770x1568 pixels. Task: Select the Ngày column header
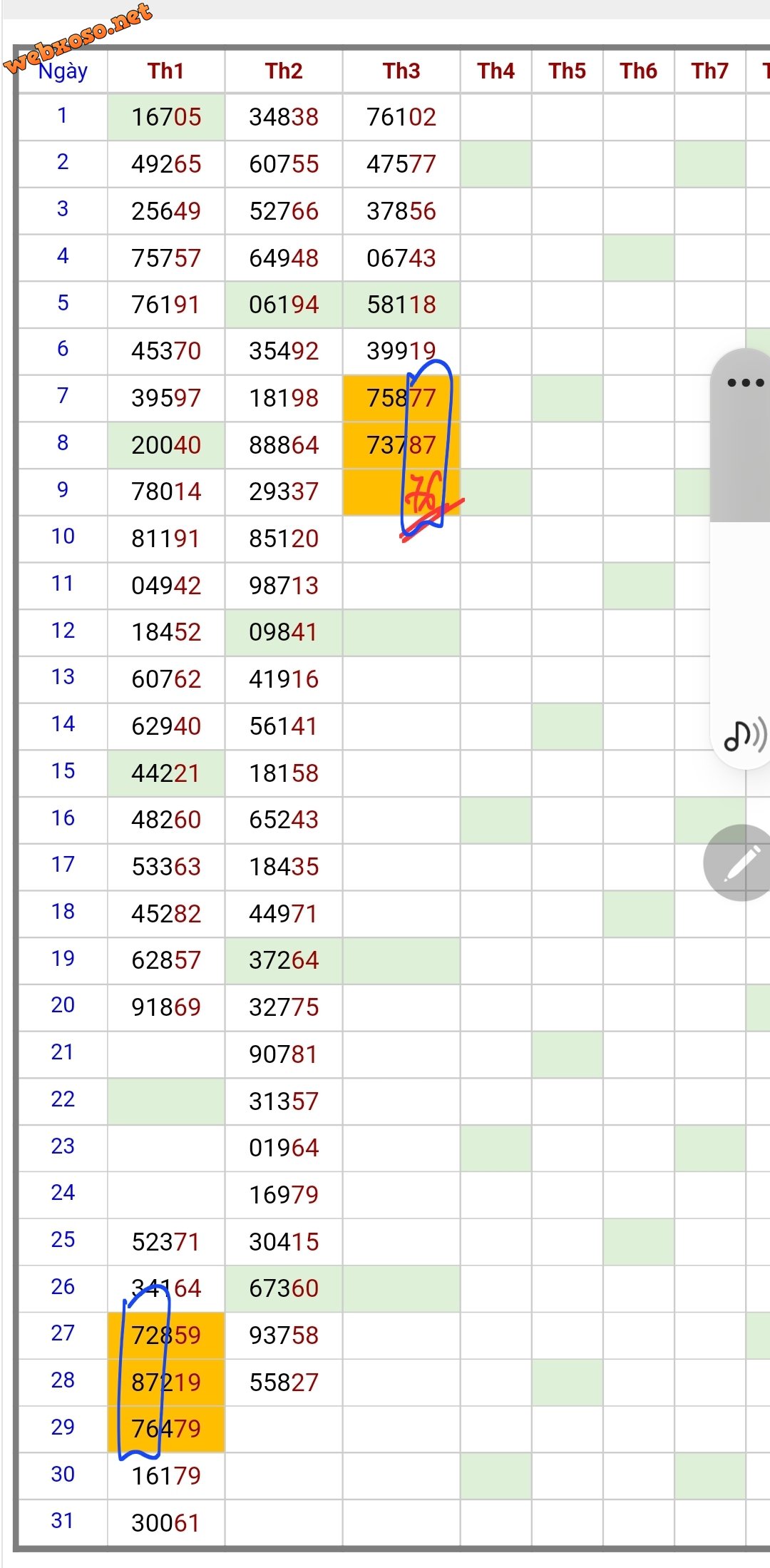(63, 71)
